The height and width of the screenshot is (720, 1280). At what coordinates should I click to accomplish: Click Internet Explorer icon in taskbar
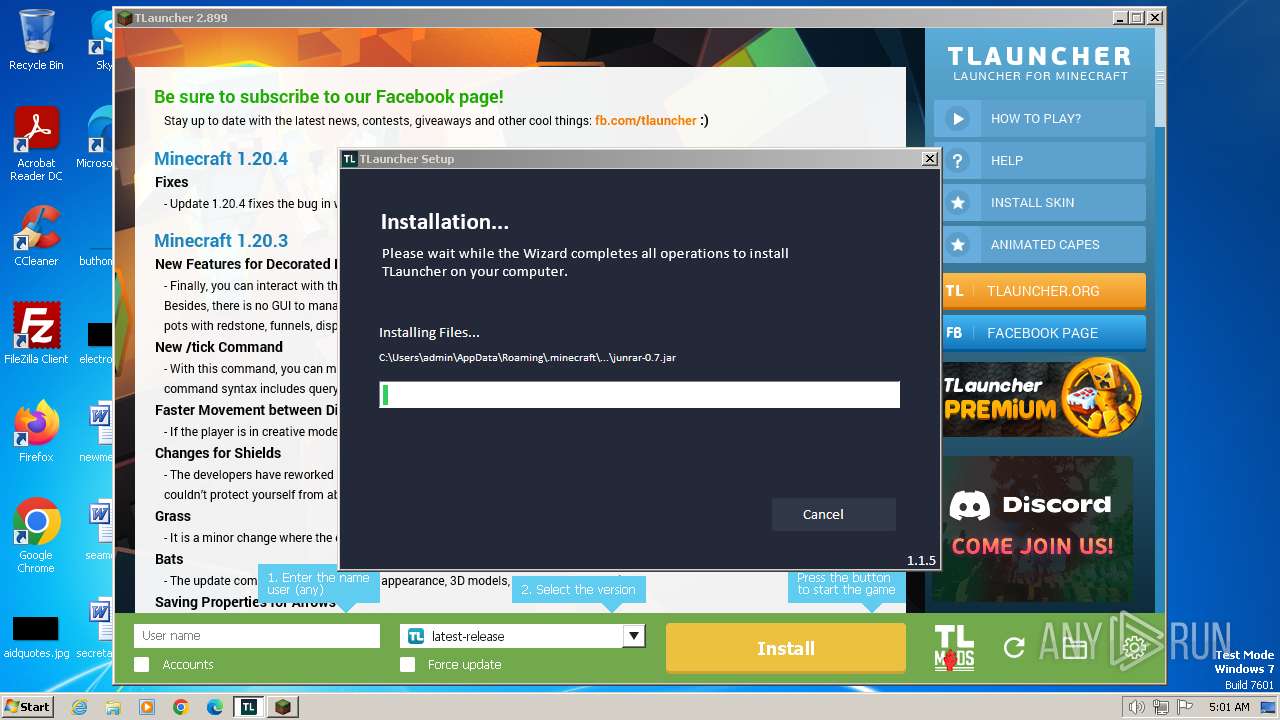(79, 707)
